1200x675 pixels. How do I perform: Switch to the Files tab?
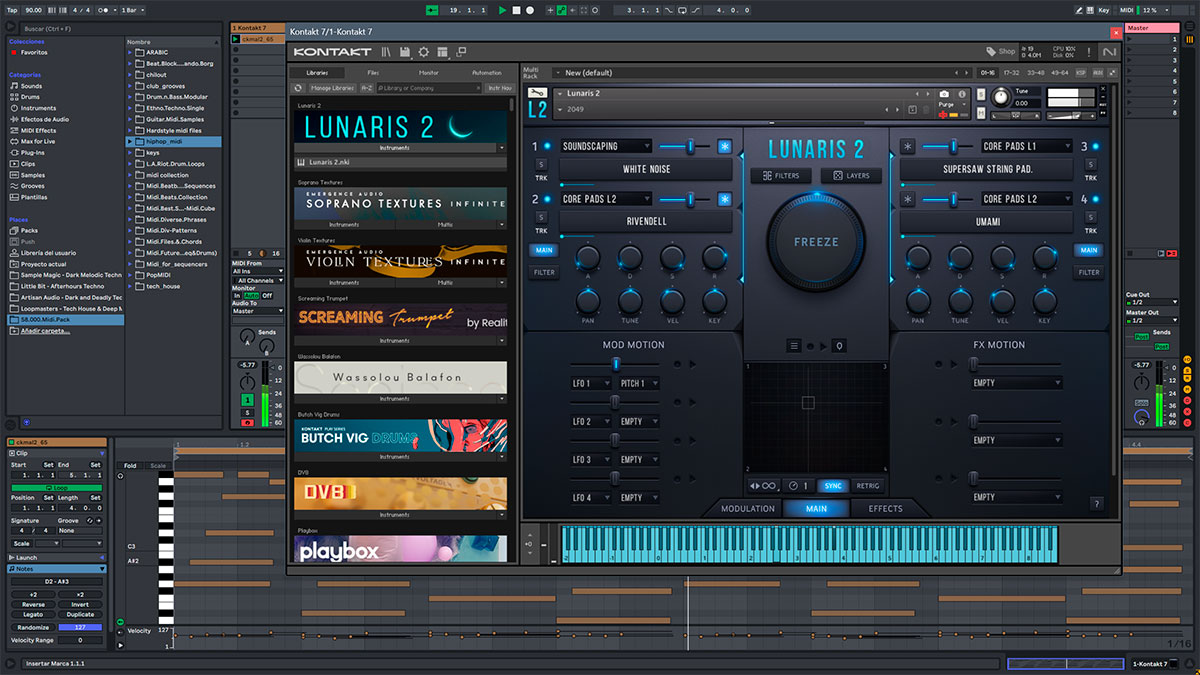(372, 73)
